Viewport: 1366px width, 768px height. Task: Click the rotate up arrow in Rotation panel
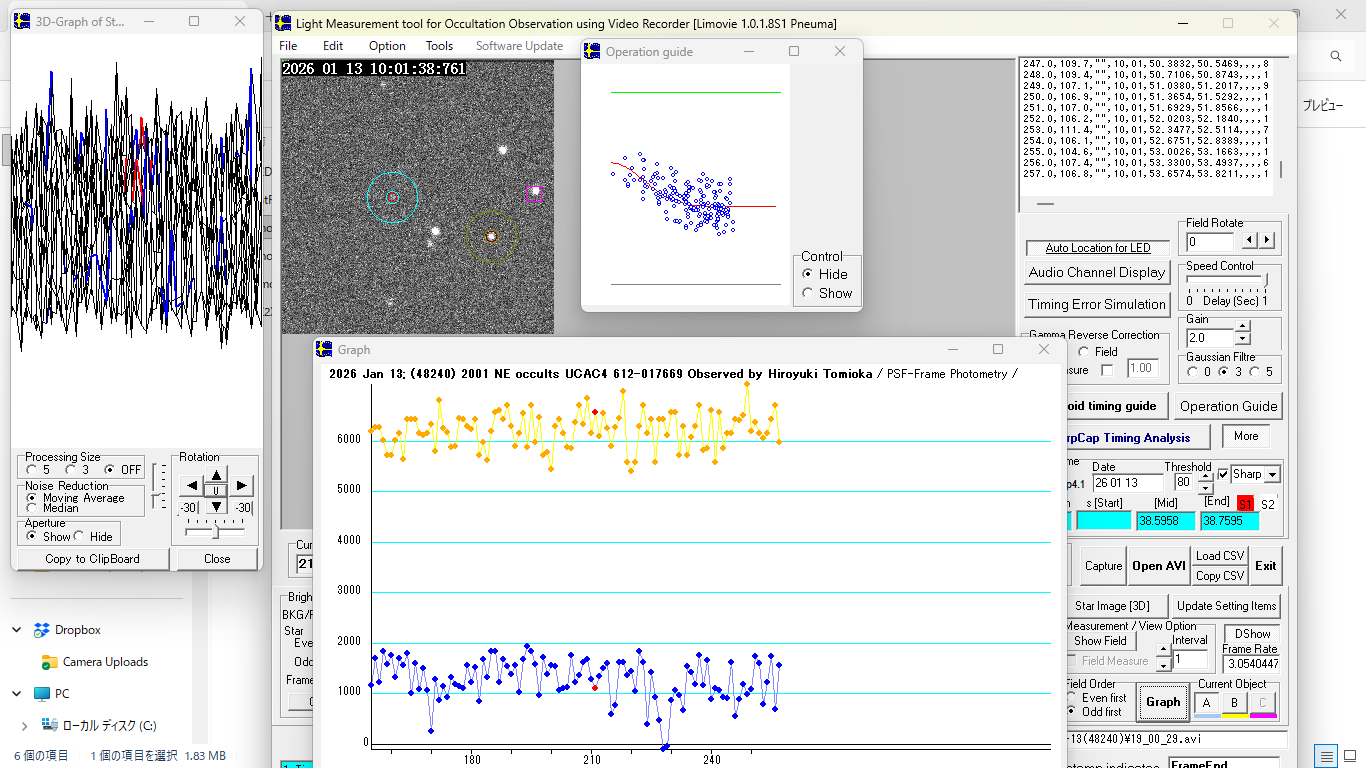tap(216, 474)
